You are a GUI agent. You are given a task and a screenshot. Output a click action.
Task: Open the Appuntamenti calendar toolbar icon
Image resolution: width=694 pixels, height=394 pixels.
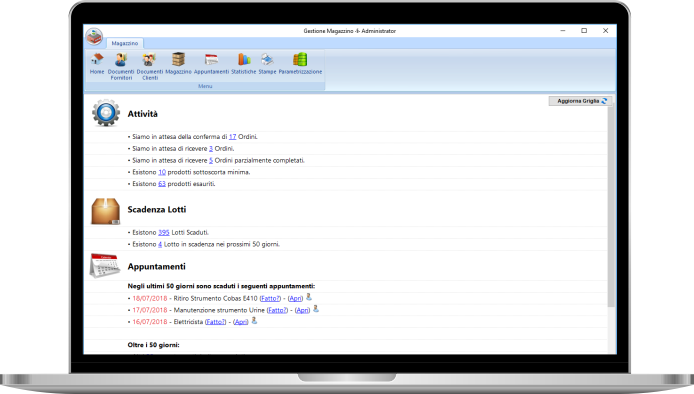[x=211, y=63]
